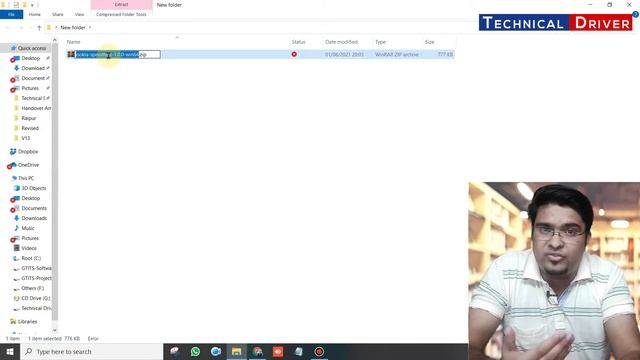
Task: Click the Type here to search box
Action: coord(91,351)
